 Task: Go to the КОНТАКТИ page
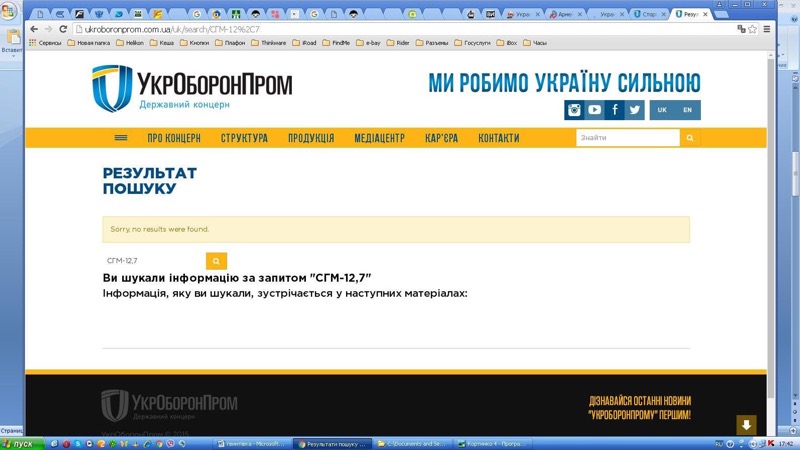point(499,138)
